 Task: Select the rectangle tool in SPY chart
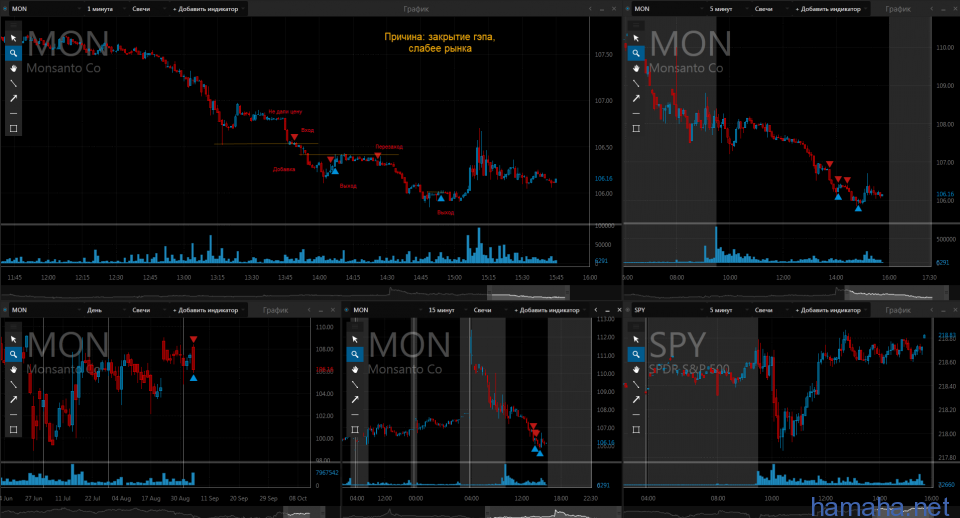[x=636, y=430]
